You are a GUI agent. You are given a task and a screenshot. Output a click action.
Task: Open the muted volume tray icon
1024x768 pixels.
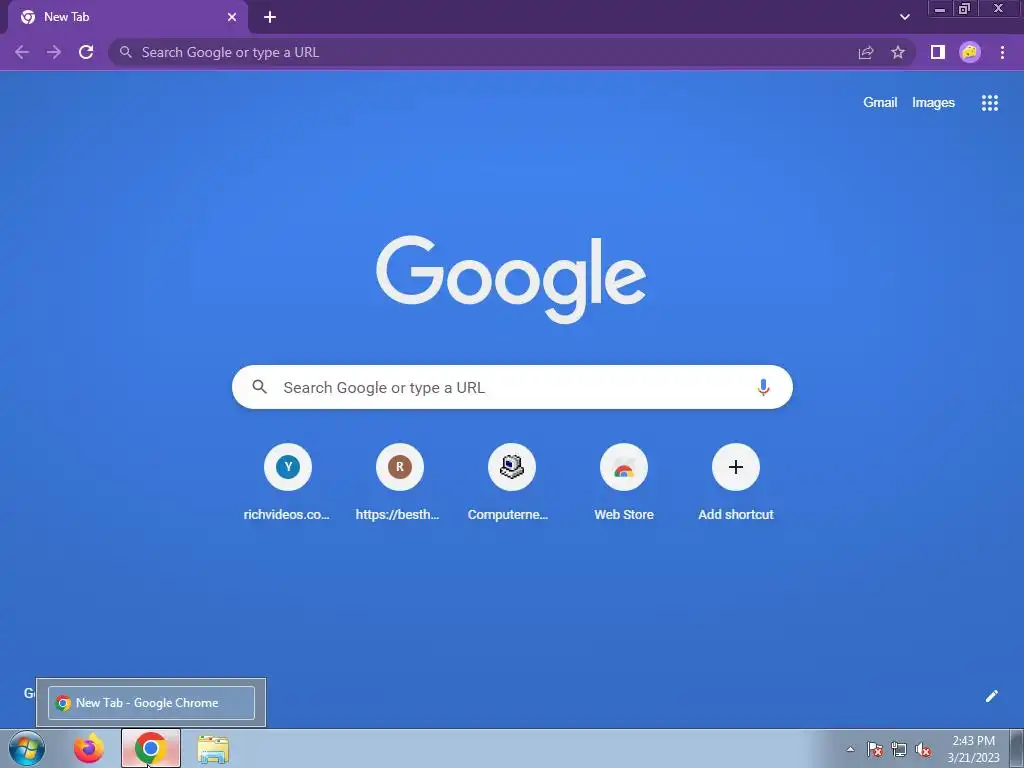923,750
